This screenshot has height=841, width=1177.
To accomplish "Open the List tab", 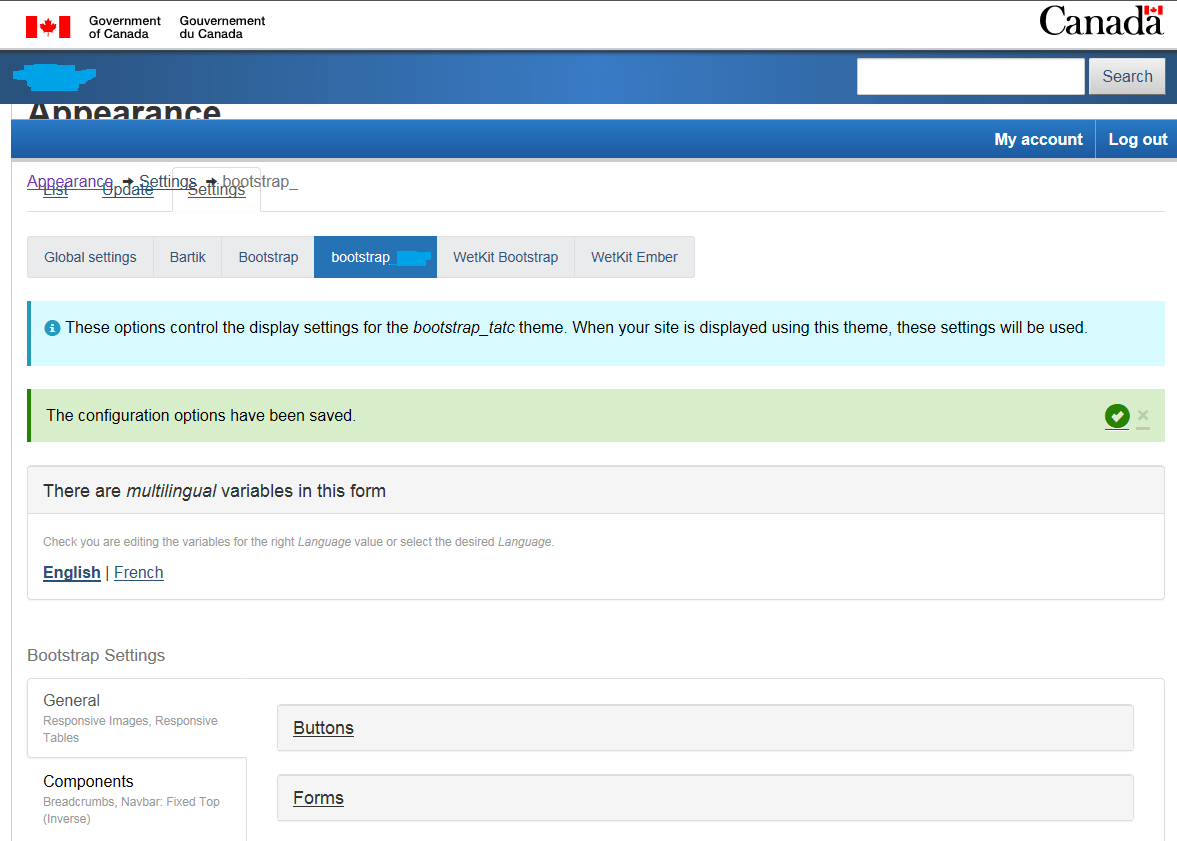I will pyautogui.click(x=55, y=189).
